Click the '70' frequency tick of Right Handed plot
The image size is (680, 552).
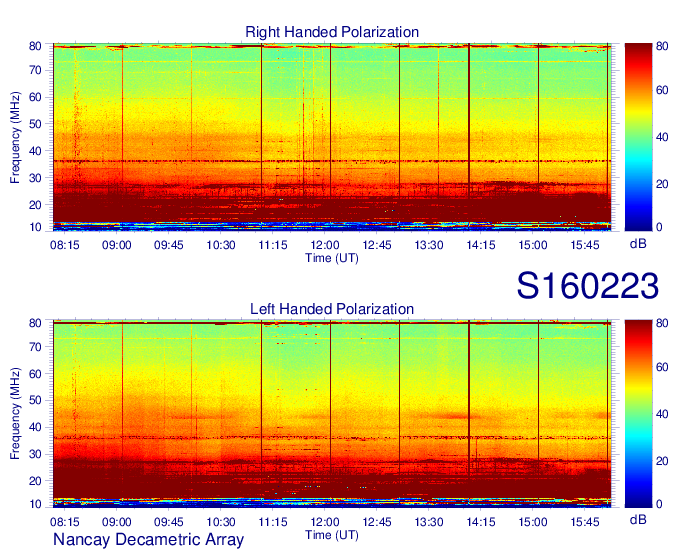(x=35, y=70)
